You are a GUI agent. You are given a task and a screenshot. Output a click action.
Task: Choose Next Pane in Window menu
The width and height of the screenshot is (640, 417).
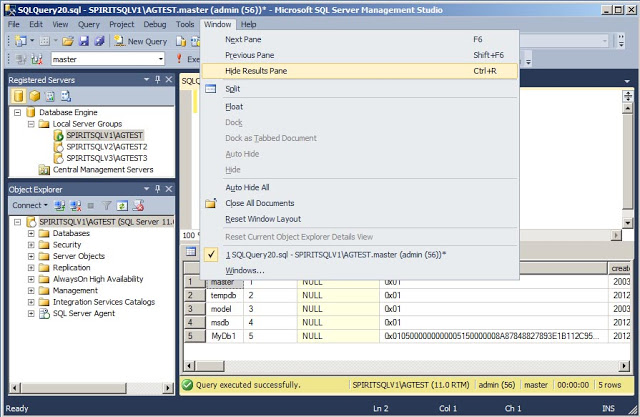360,40
